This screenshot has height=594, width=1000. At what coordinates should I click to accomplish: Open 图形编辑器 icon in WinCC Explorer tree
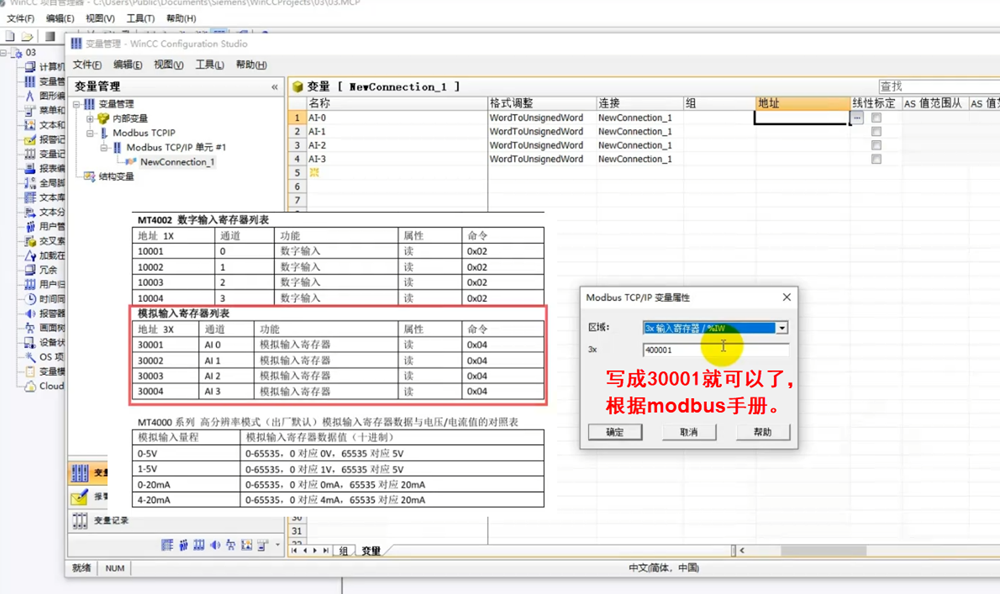point(30,96)
